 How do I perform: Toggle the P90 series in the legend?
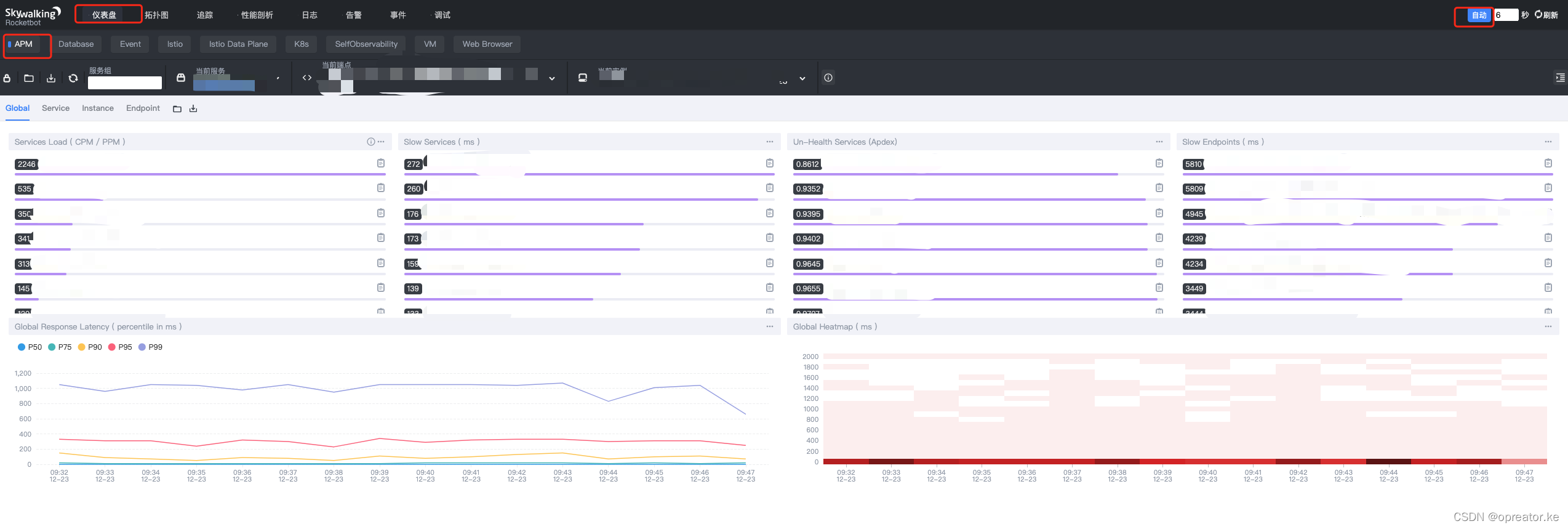point(90,347)
